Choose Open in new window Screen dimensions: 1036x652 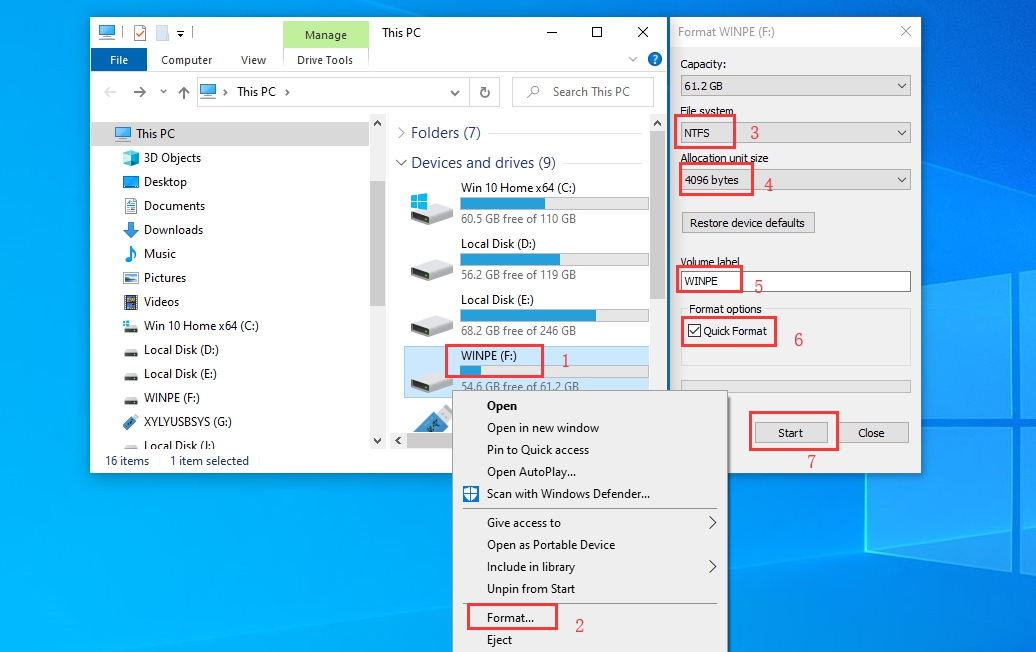click(542, 428)
